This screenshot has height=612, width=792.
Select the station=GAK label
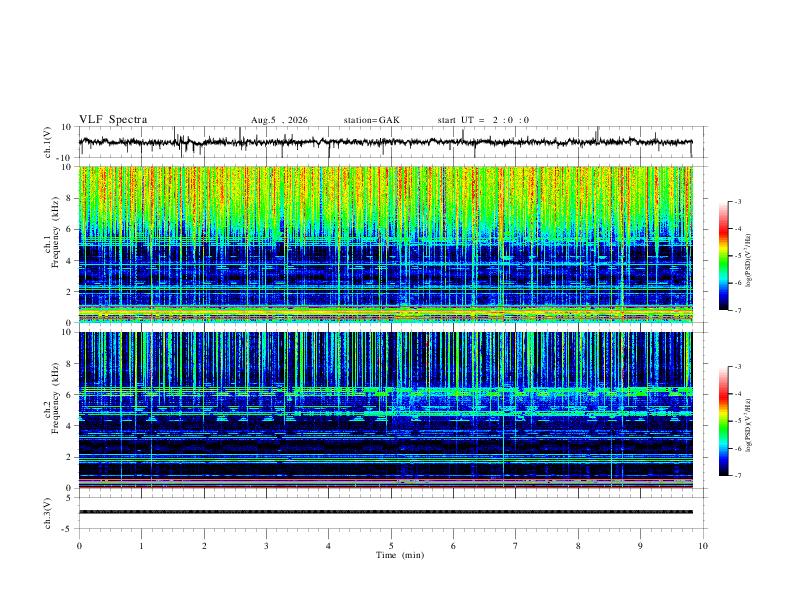(371, 120)
